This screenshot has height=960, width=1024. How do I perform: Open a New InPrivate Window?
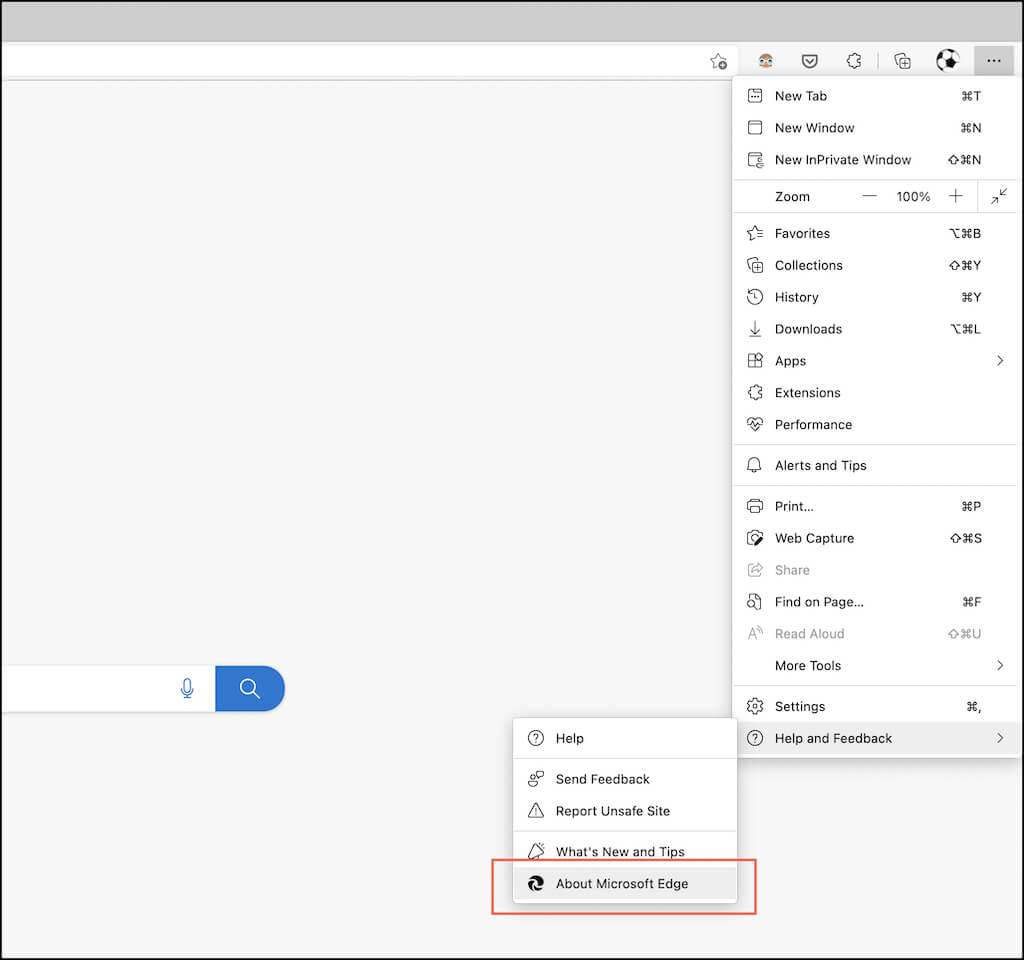875,160
